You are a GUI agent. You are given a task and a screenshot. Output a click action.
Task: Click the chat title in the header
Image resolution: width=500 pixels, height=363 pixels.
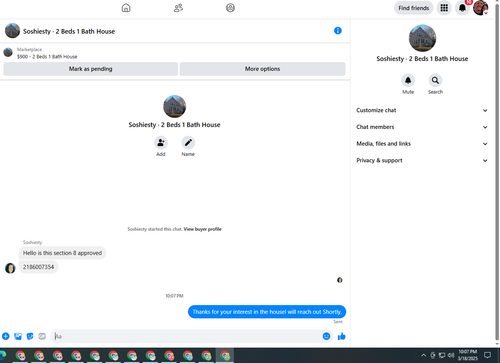point(69,31)
